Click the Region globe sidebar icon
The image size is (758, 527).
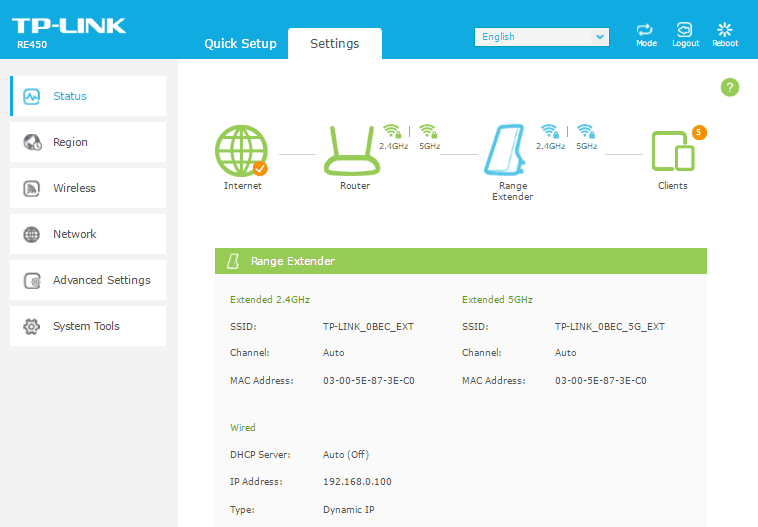click(32, 142)
